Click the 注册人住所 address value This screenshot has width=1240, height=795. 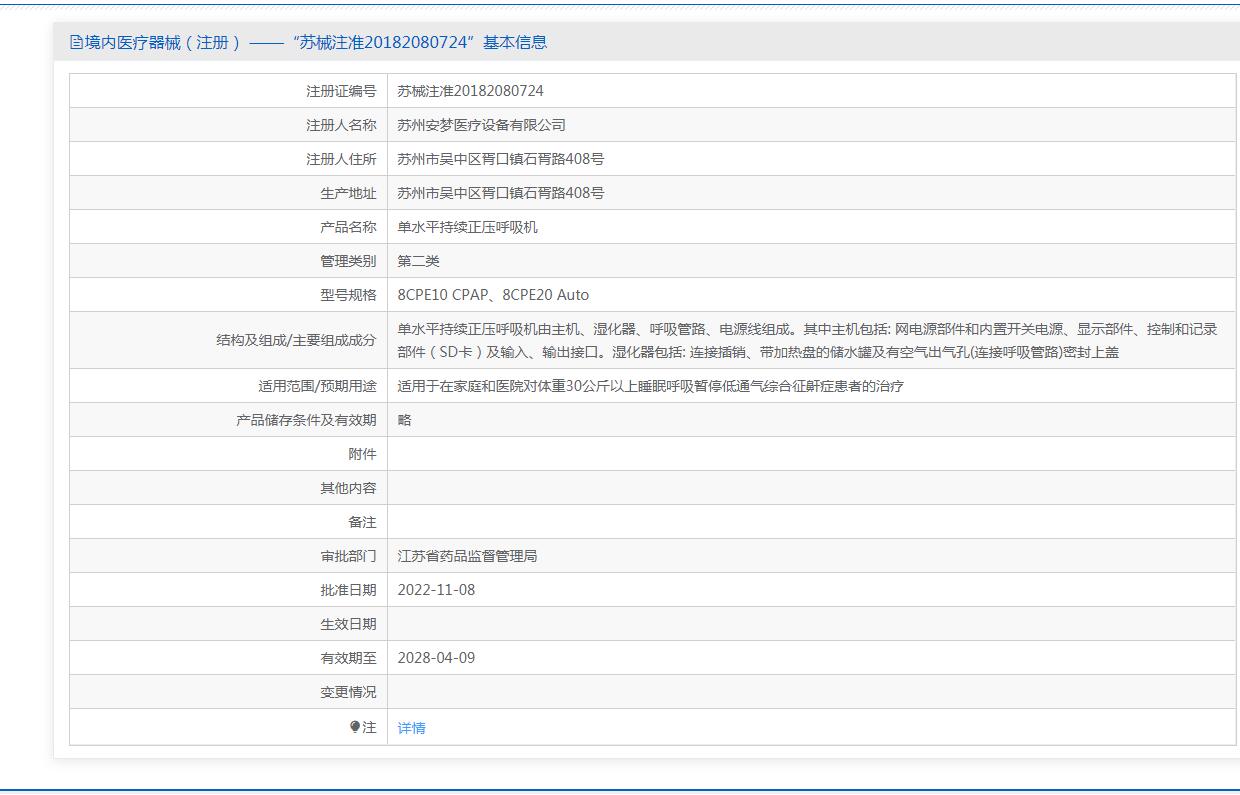[x=500, y=159]
